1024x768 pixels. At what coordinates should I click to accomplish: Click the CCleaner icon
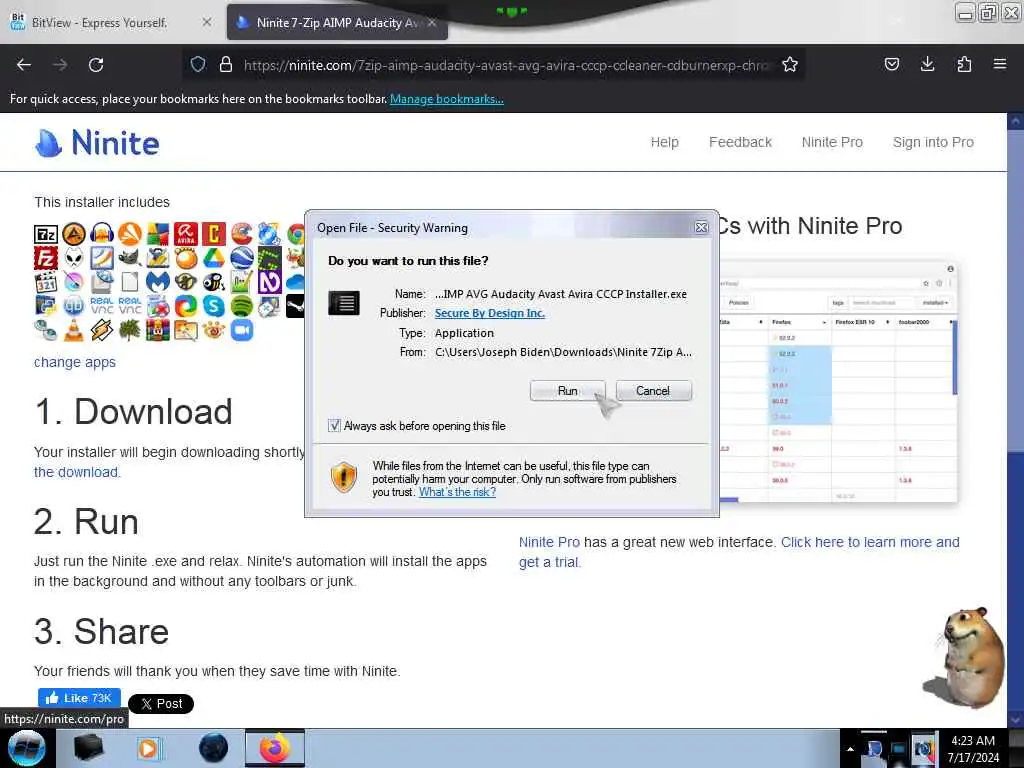(242, 234)
